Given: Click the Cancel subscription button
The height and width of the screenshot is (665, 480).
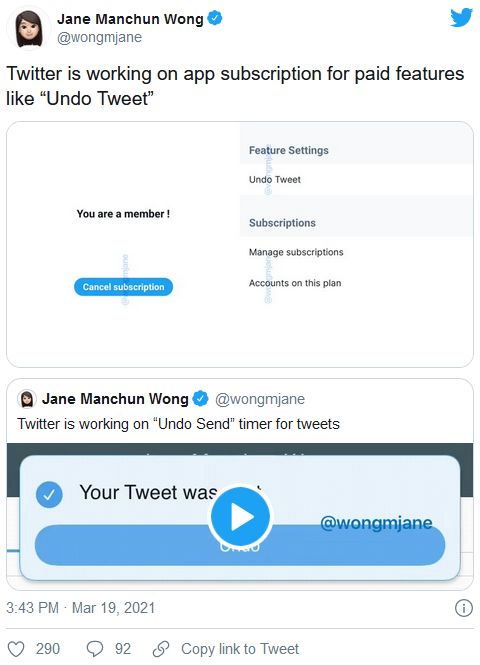Looking at the screenshot, I should coord(123,287).
